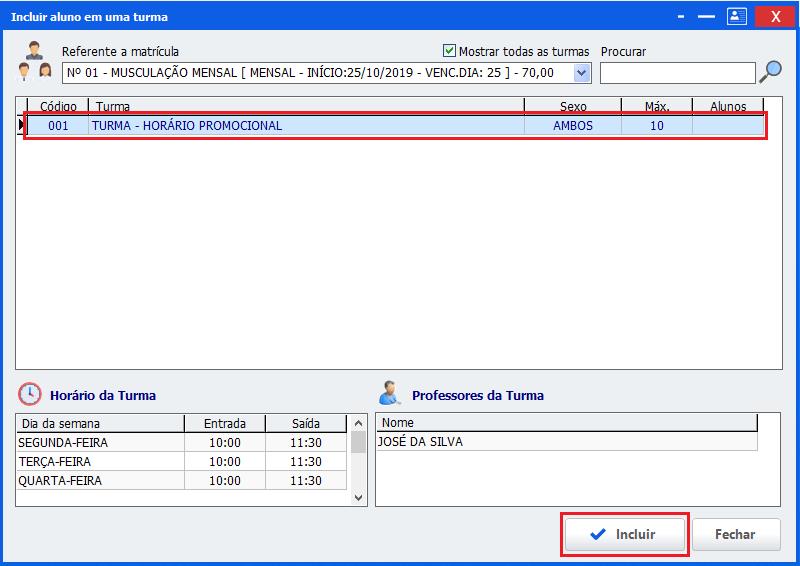Click the Dia da semana column header

[101, 424]
